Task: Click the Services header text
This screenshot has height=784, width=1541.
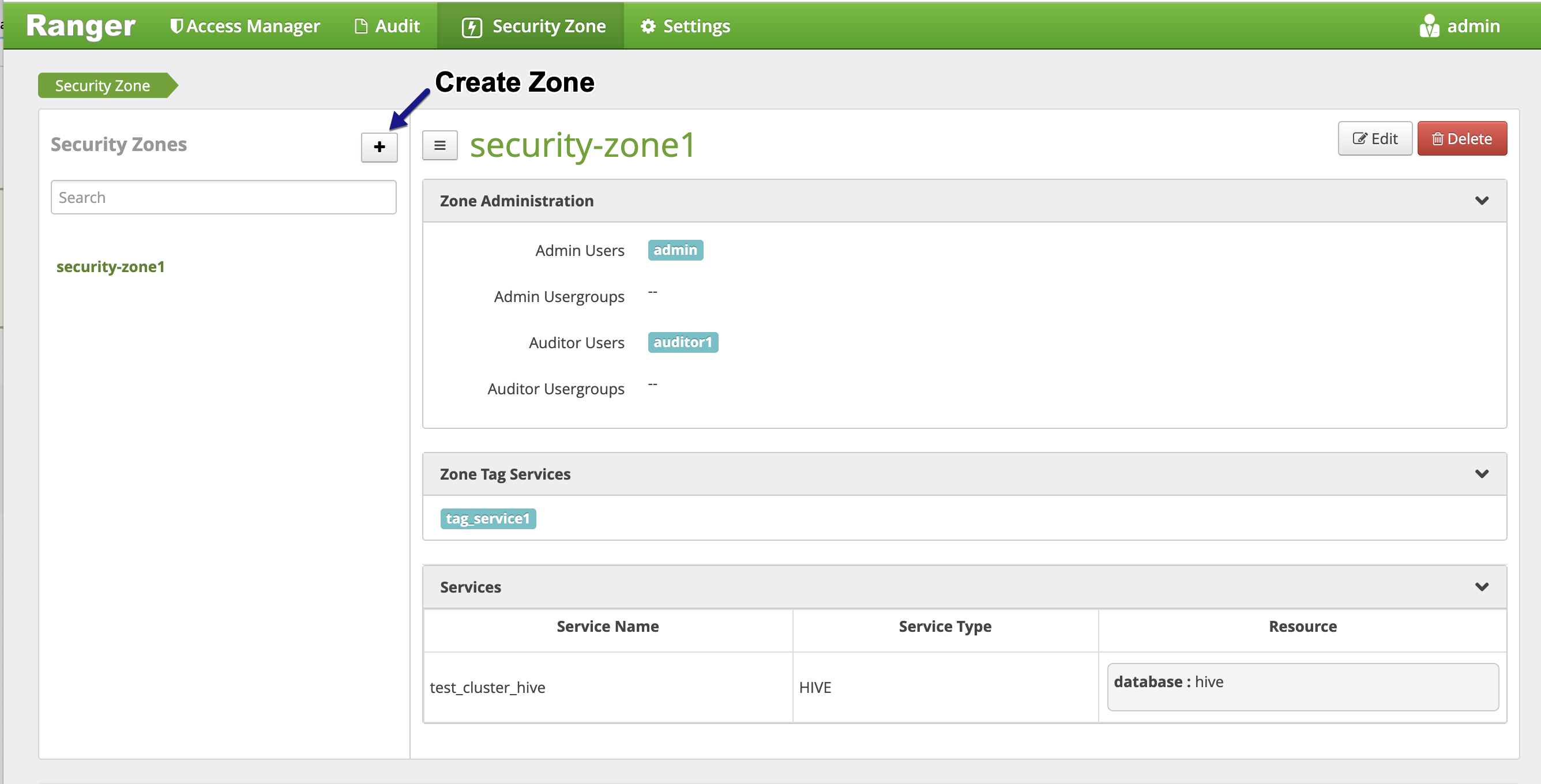Action: (x=471, y=587)
